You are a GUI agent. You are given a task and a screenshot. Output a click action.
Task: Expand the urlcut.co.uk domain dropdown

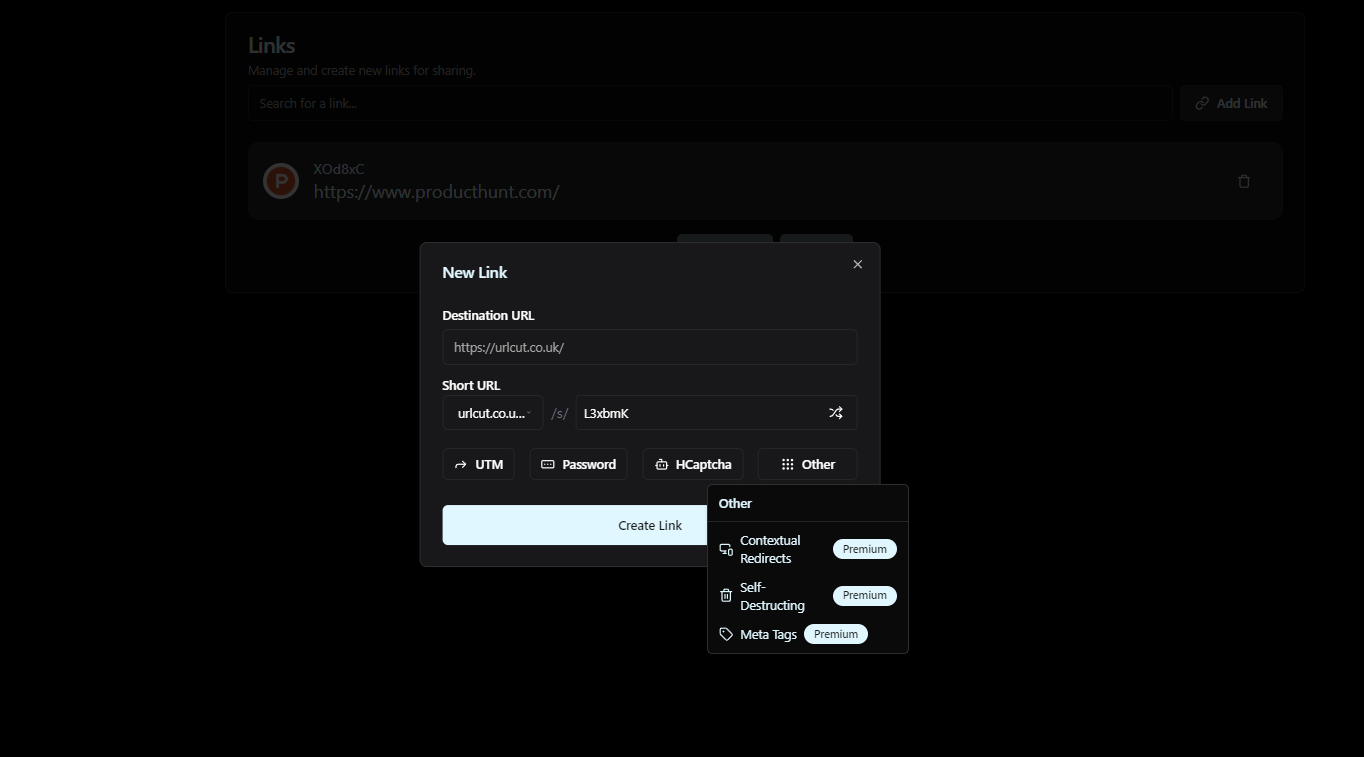click(x=493, y=413)
